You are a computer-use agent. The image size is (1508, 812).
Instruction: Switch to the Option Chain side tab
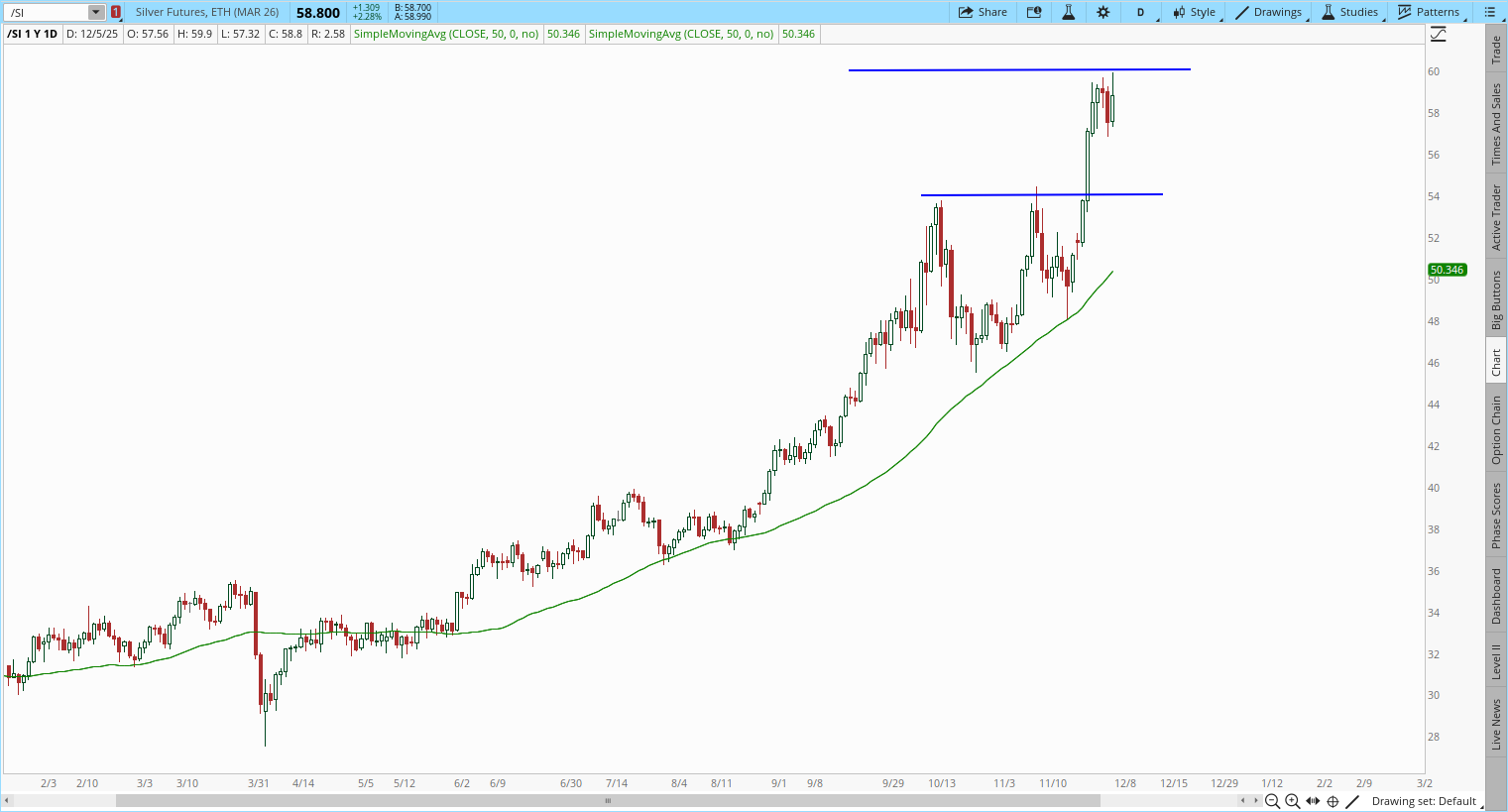1496,429
